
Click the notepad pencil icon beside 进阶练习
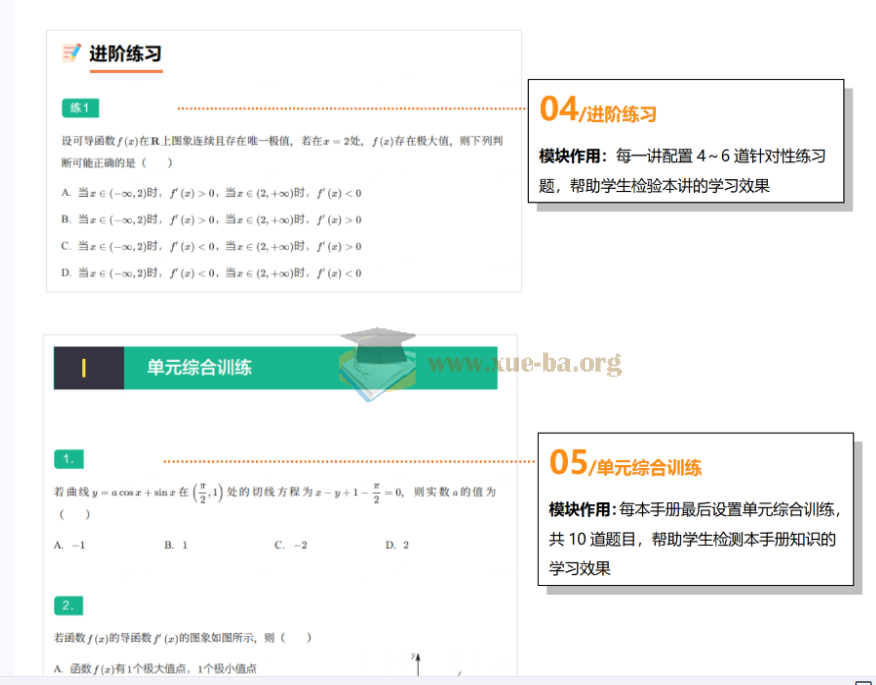(x=71, y=53)
